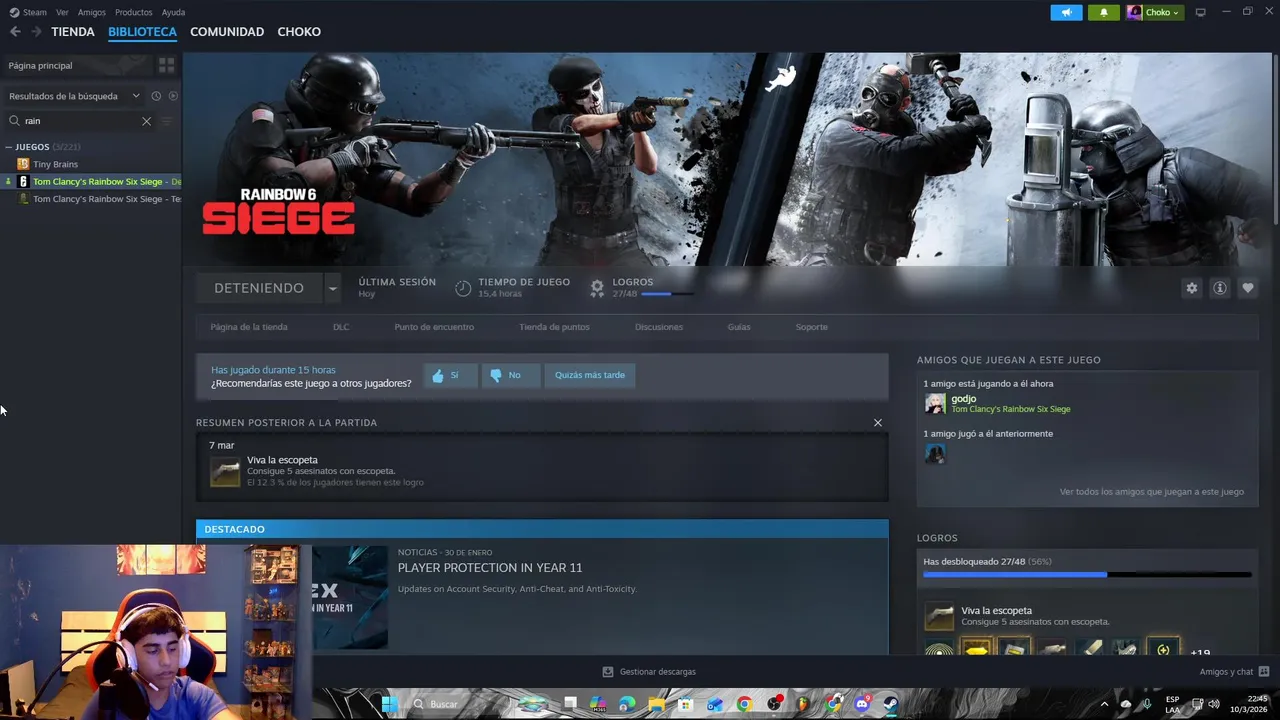Screen dimensions: 1280x720
Task: Open 'Página principal' in the library
Action: [76, 65]
